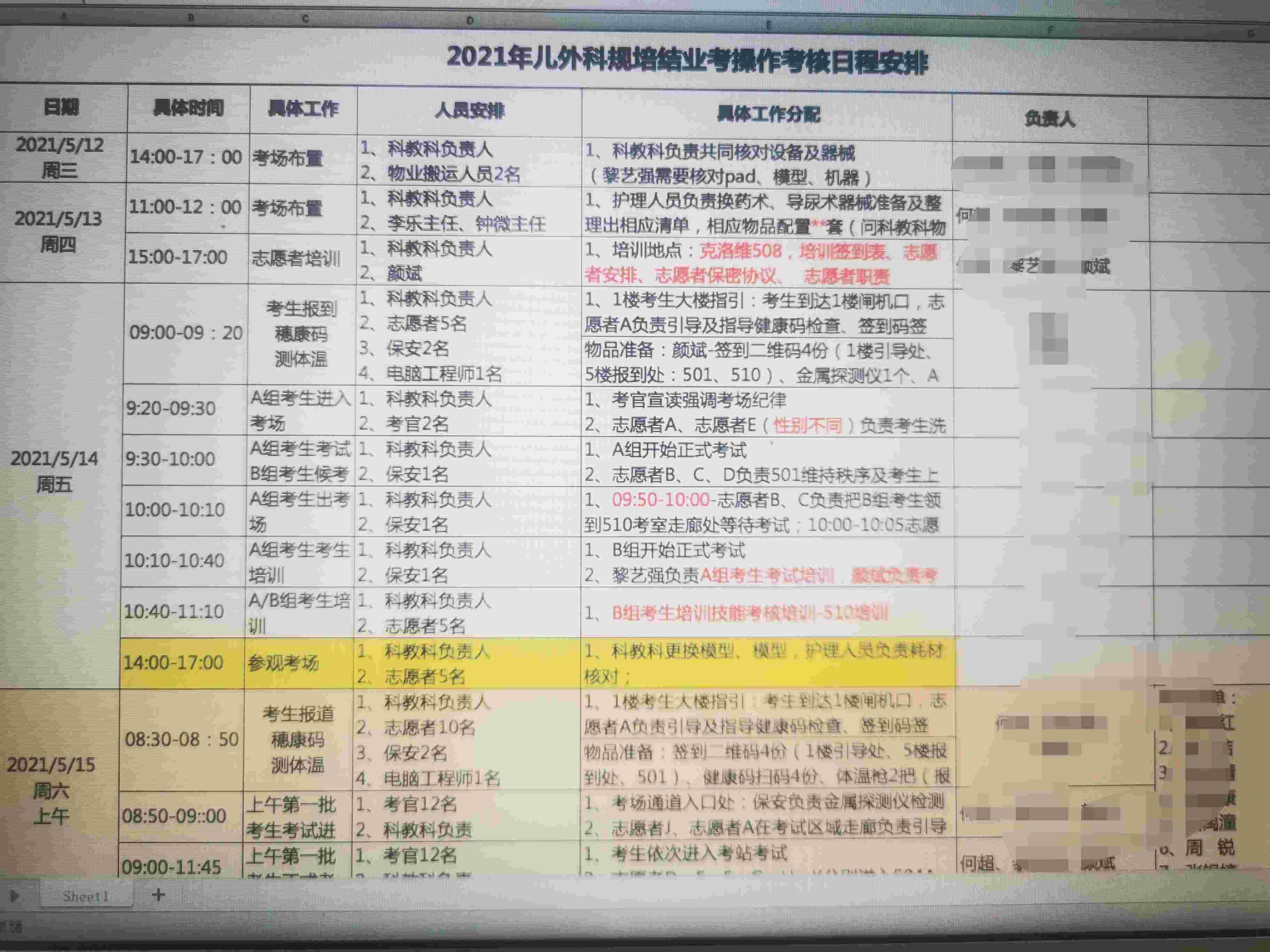Click yellow cell 科教科更换模型、模型
Image resolution: width=1270 pixels, height=952 pixels.
coord(768,663)
